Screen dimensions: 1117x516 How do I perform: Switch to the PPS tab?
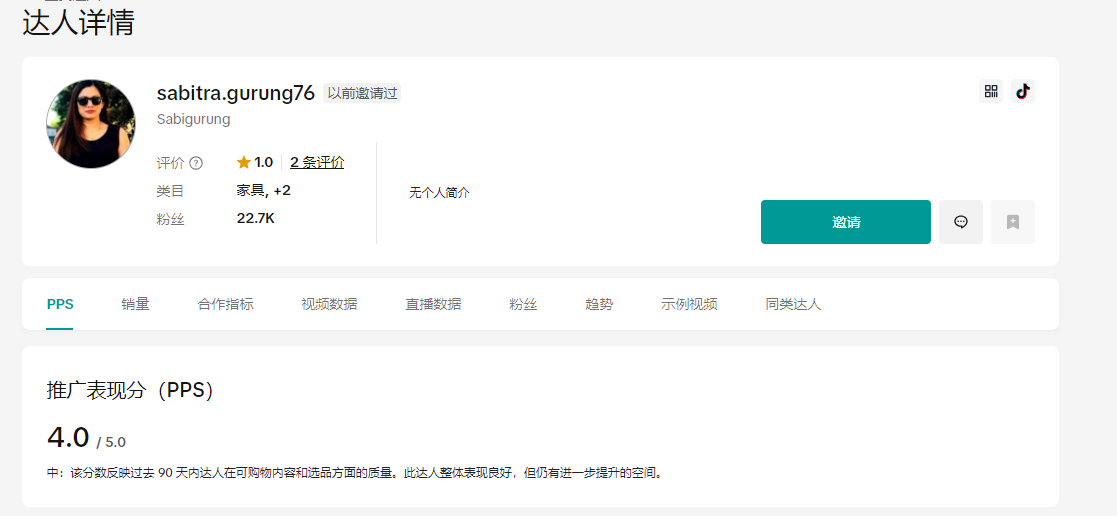tap(60, 304)
